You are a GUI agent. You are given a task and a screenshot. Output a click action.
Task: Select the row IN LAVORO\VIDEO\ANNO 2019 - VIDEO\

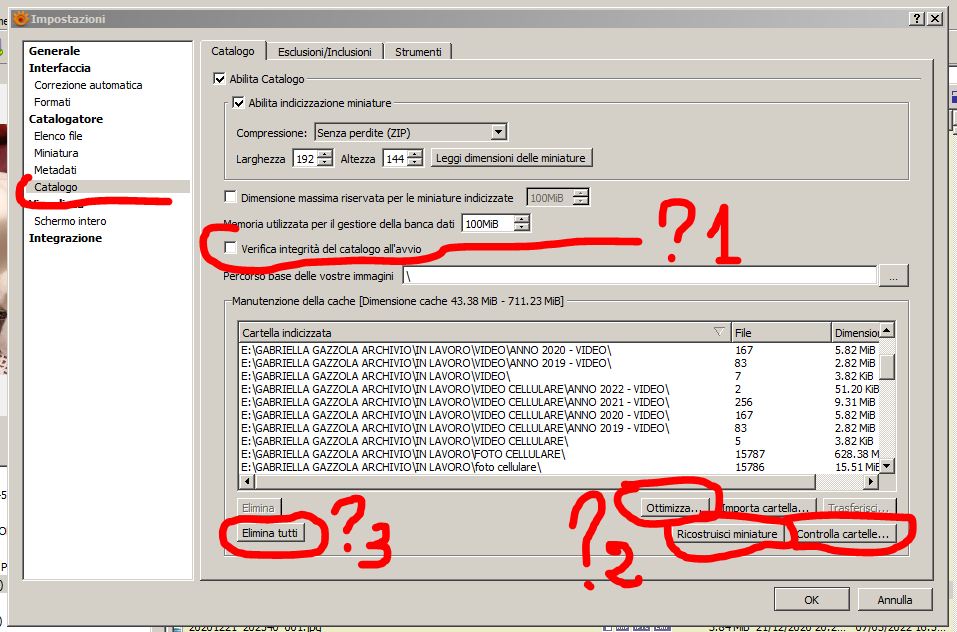click(559, 363)
